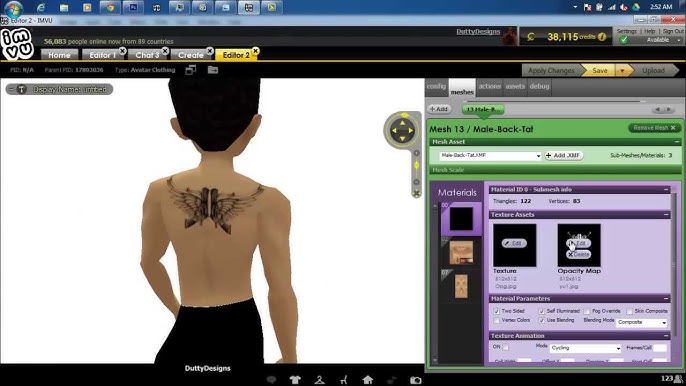686x386 pixels.
Task: Collapse the Material Parameters section
Action: 666,298
